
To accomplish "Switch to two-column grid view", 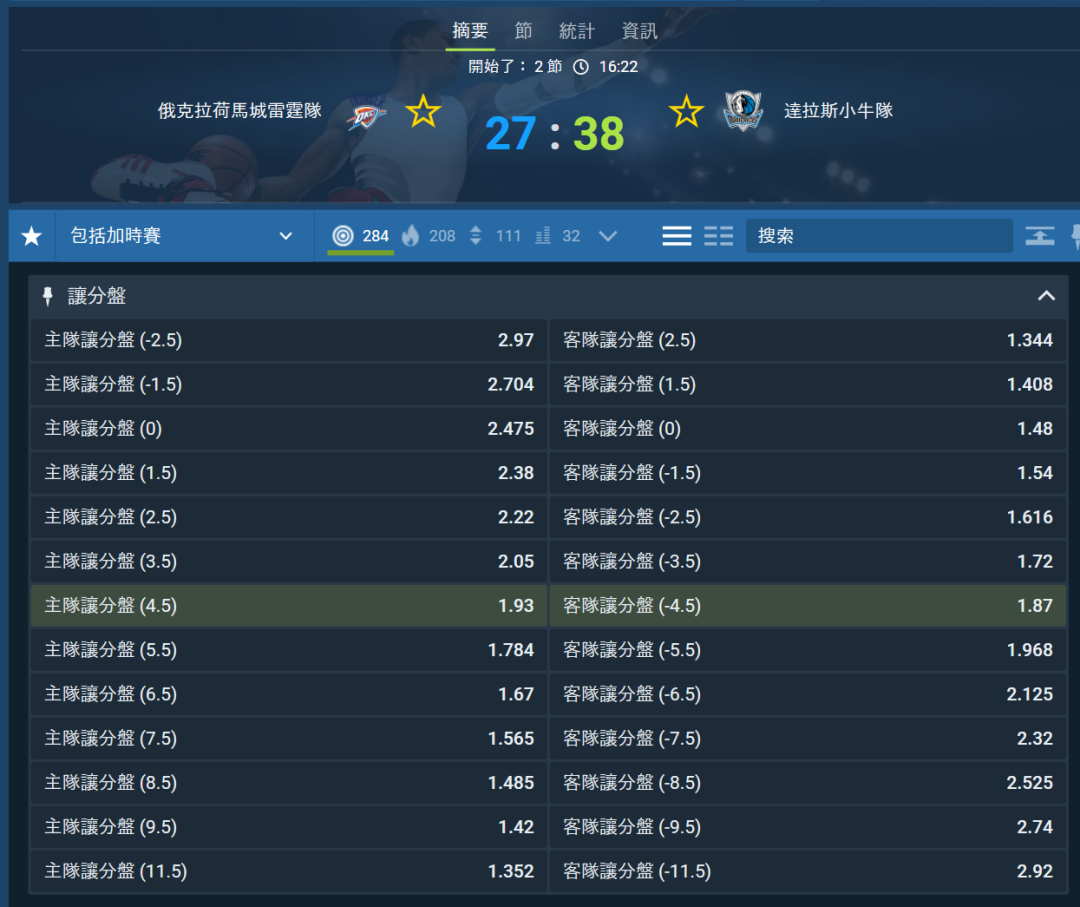I will 718,236.
